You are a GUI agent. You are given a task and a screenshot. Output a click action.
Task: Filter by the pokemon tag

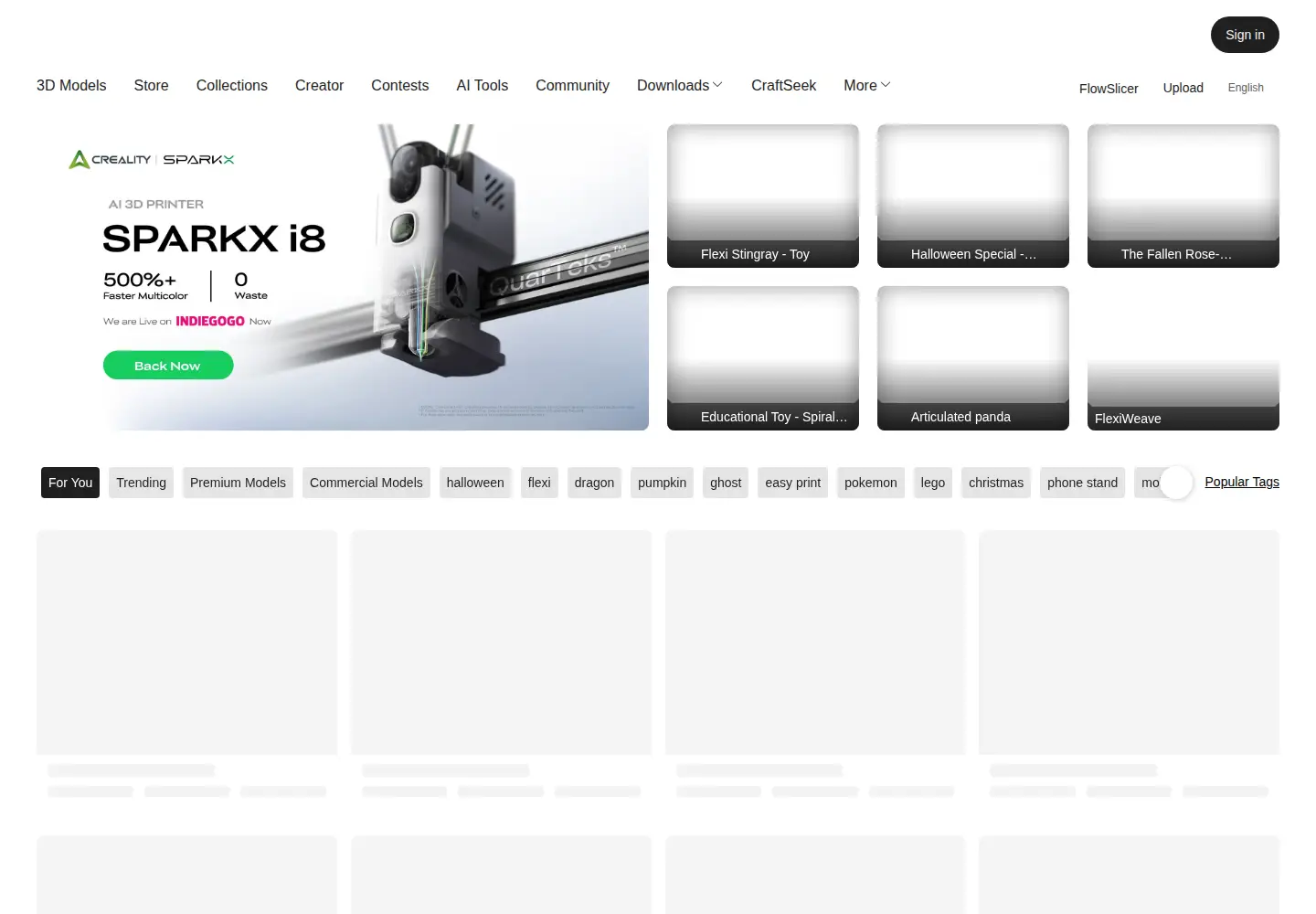(870, 483)
